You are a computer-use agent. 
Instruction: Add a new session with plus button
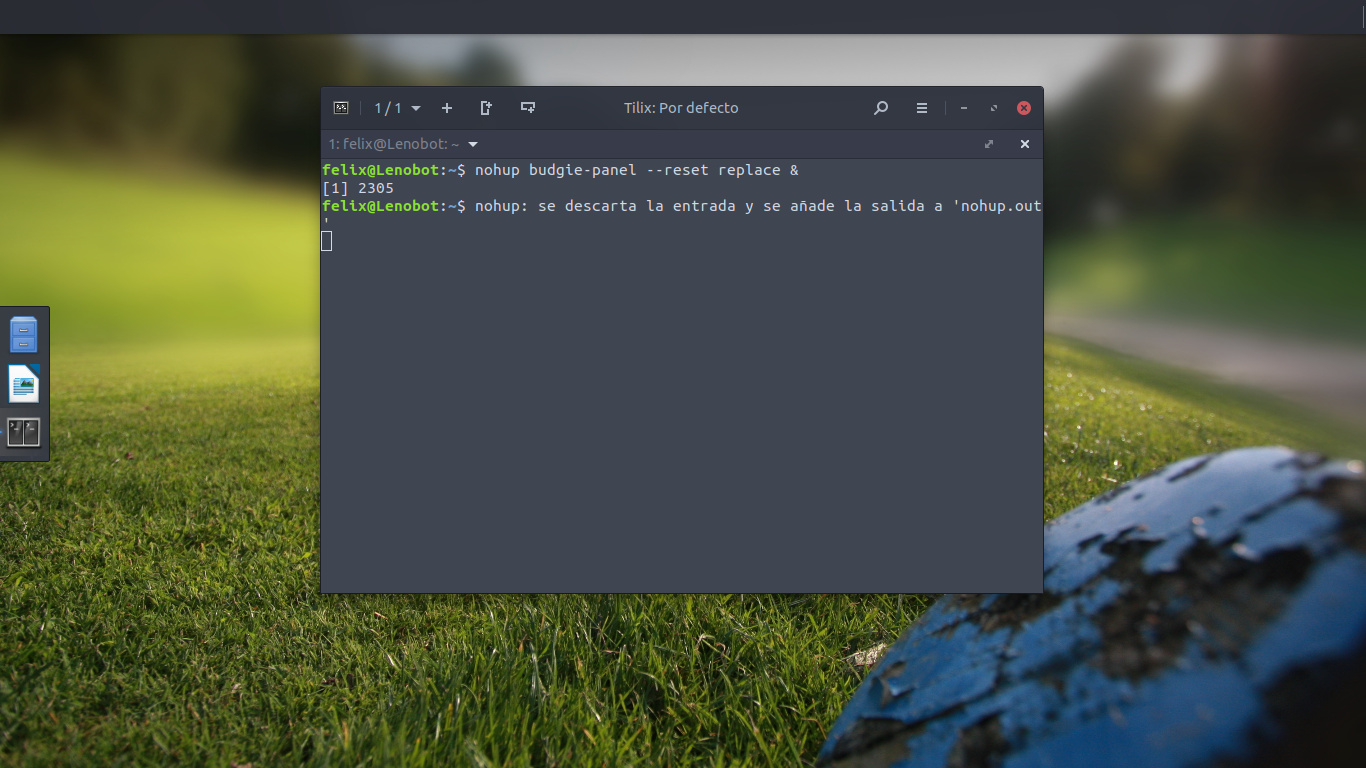pos(447,108)
